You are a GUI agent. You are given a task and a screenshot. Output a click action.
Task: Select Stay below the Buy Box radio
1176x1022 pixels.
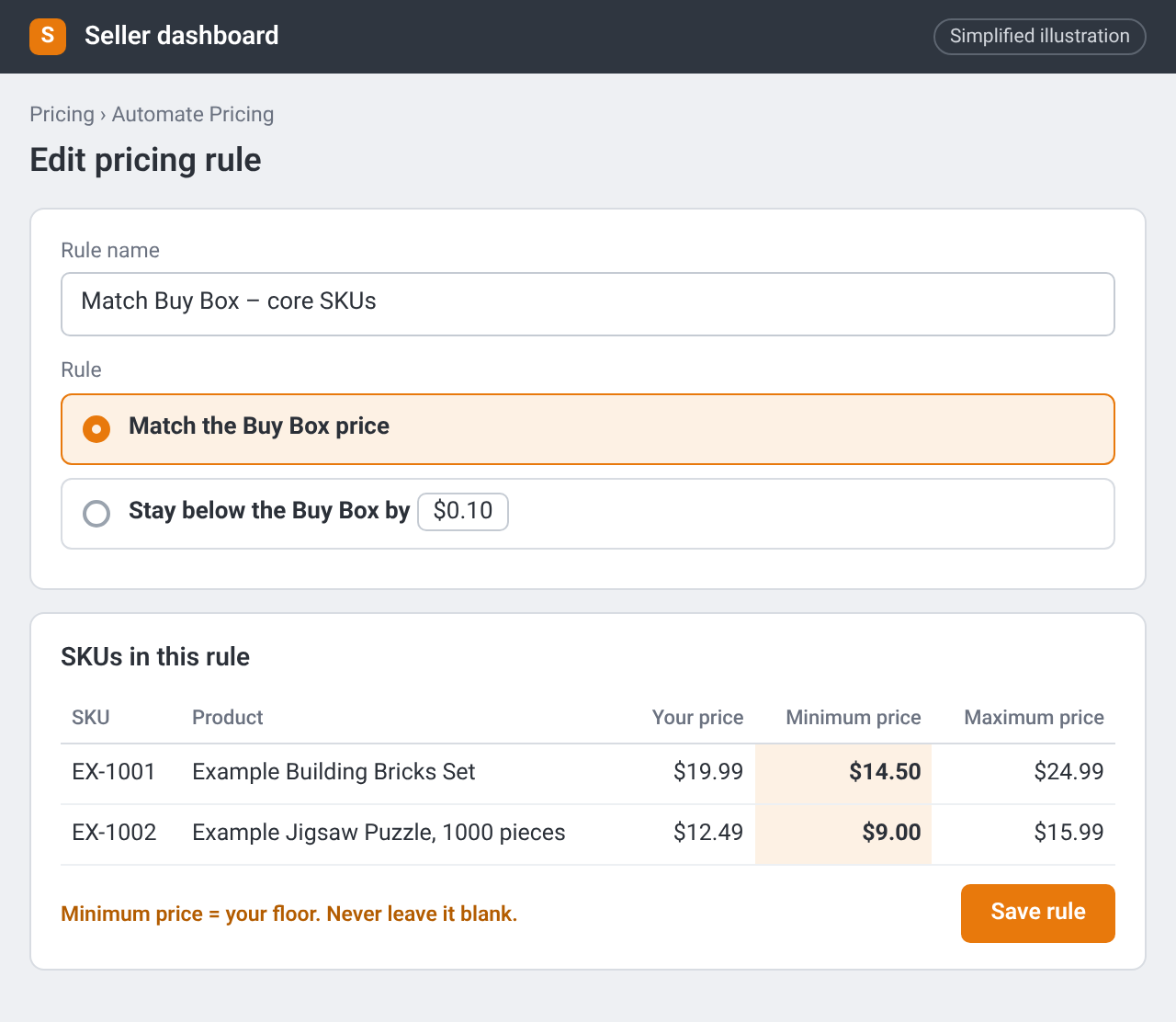[x=96, y=513]
